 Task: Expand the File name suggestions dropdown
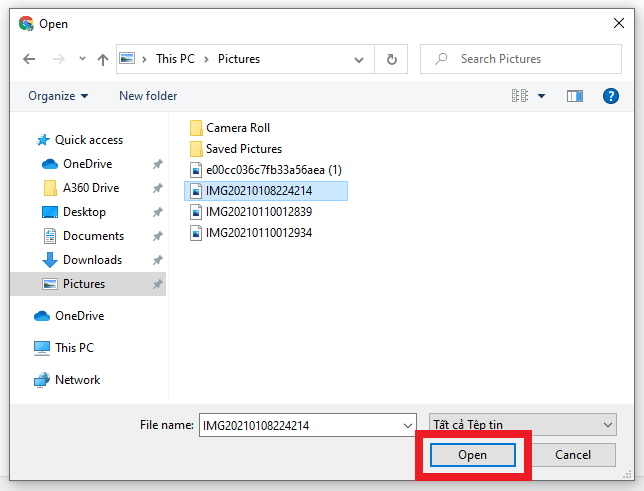[x=407, y=425]
